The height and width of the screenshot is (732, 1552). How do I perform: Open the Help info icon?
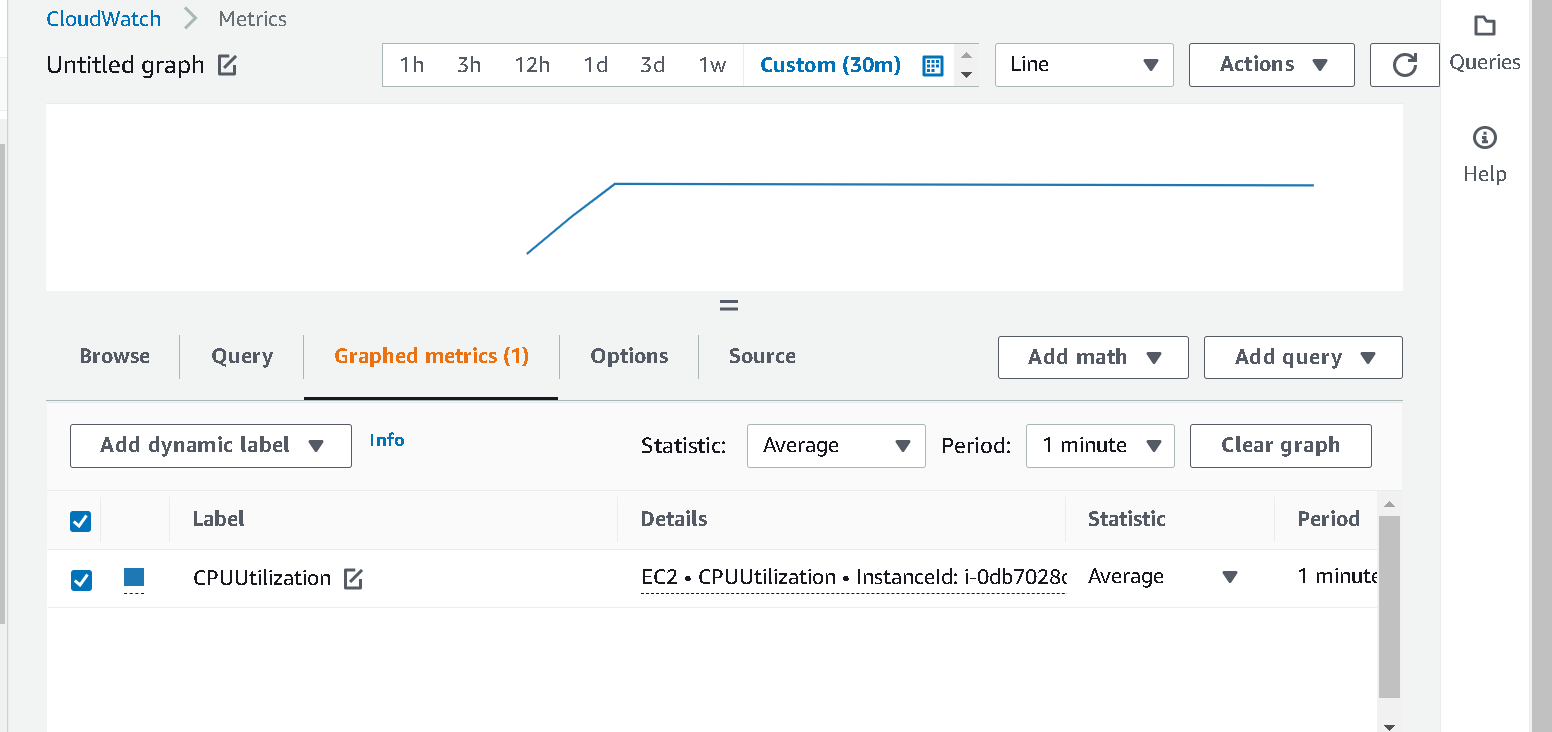point(1485,137)
